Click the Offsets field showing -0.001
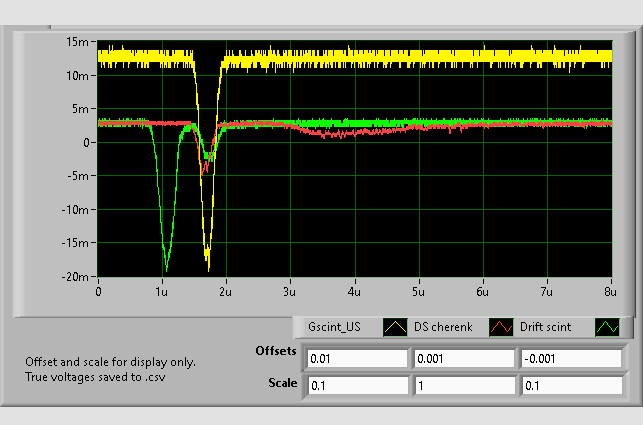The width and height of the screenshot is (643, 425). click(569, 358)
